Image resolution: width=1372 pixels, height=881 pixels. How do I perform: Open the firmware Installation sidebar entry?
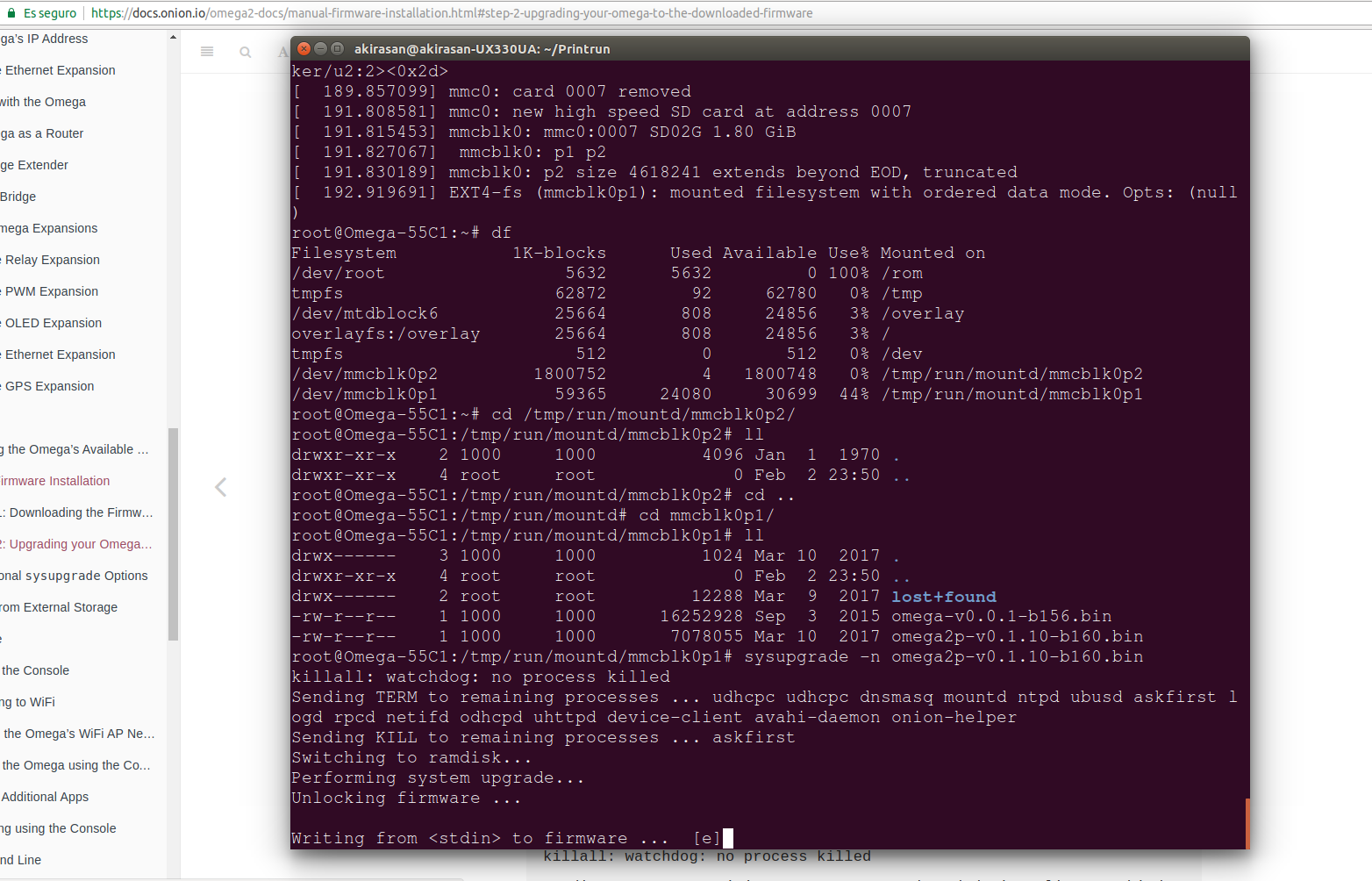[55, 481]
